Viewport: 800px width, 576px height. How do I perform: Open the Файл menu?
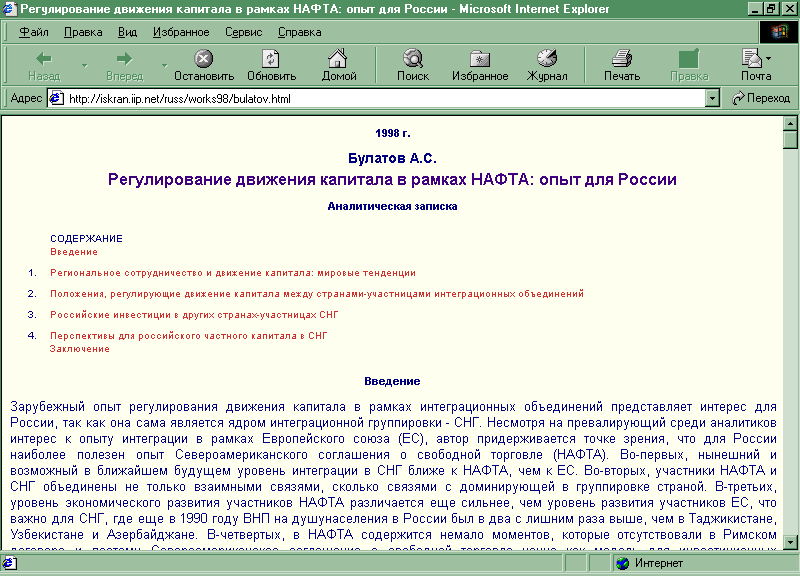coord(33,32)
